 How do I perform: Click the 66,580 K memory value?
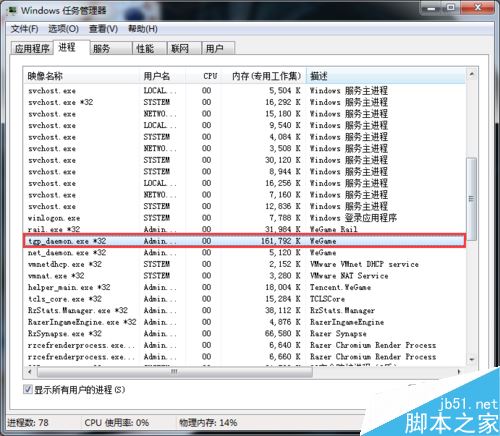click(283, 334)
